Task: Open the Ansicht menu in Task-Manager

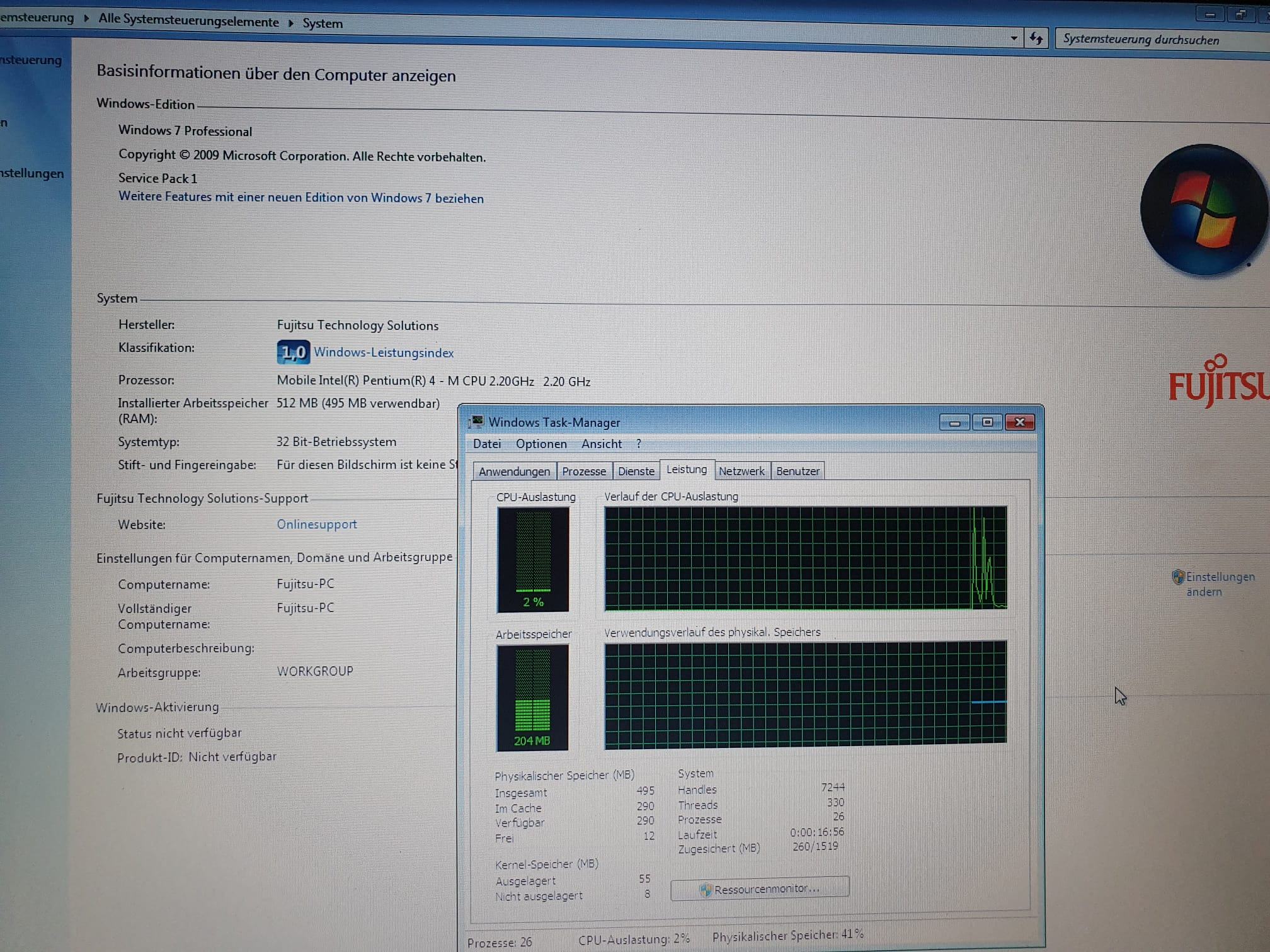Action: tap(602, 444)
